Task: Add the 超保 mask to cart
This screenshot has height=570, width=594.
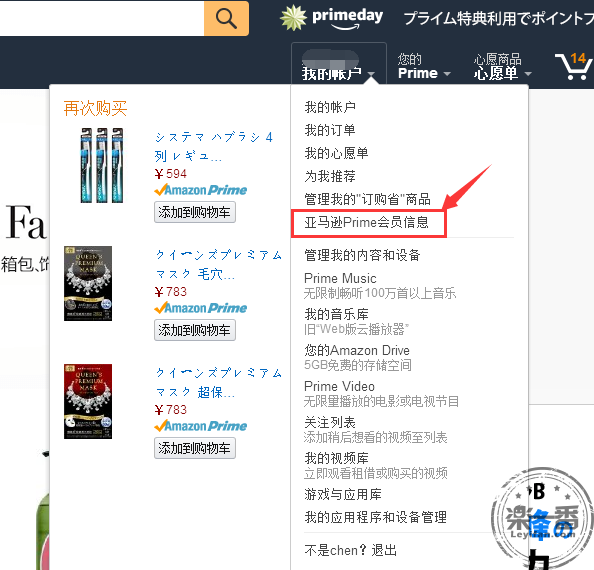Action: [x=195, y=448]
